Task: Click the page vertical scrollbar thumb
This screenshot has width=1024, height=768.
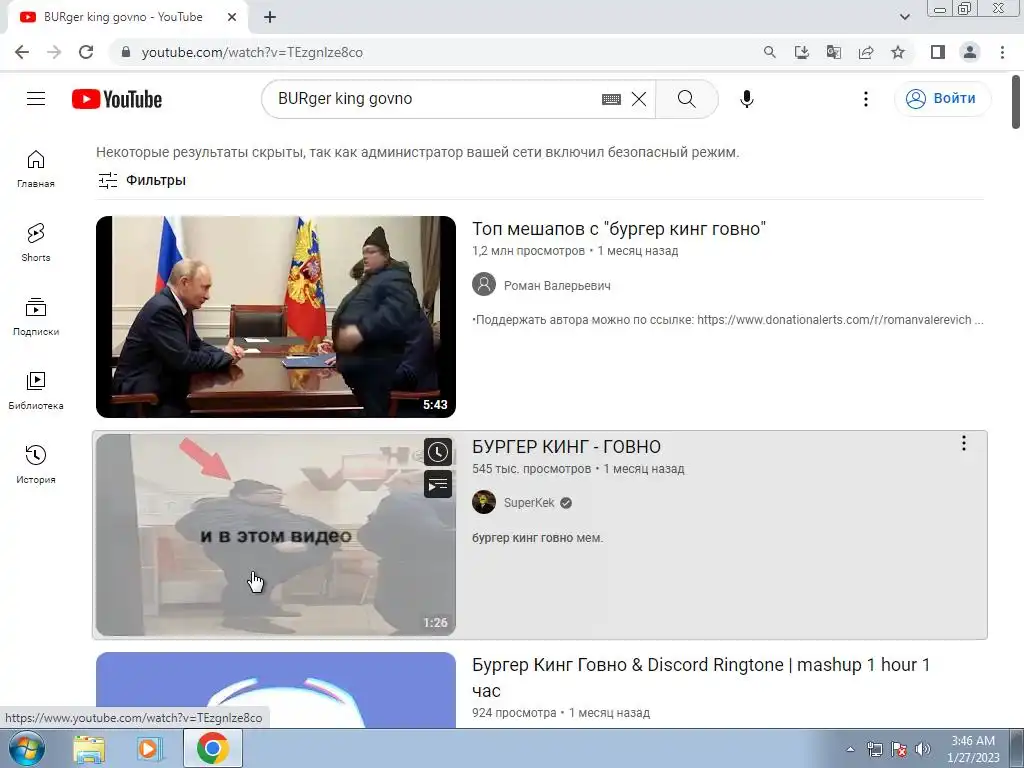Action: click(x=1017, y=102)
